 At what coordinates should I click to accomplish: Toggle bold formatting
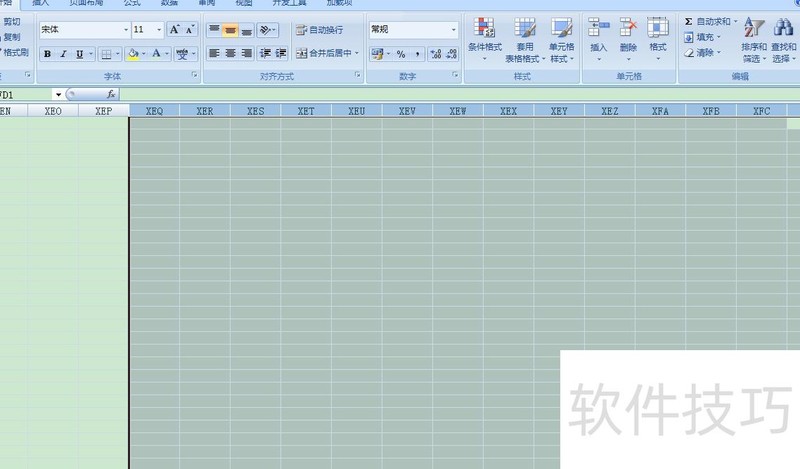[x=47, y=54]
